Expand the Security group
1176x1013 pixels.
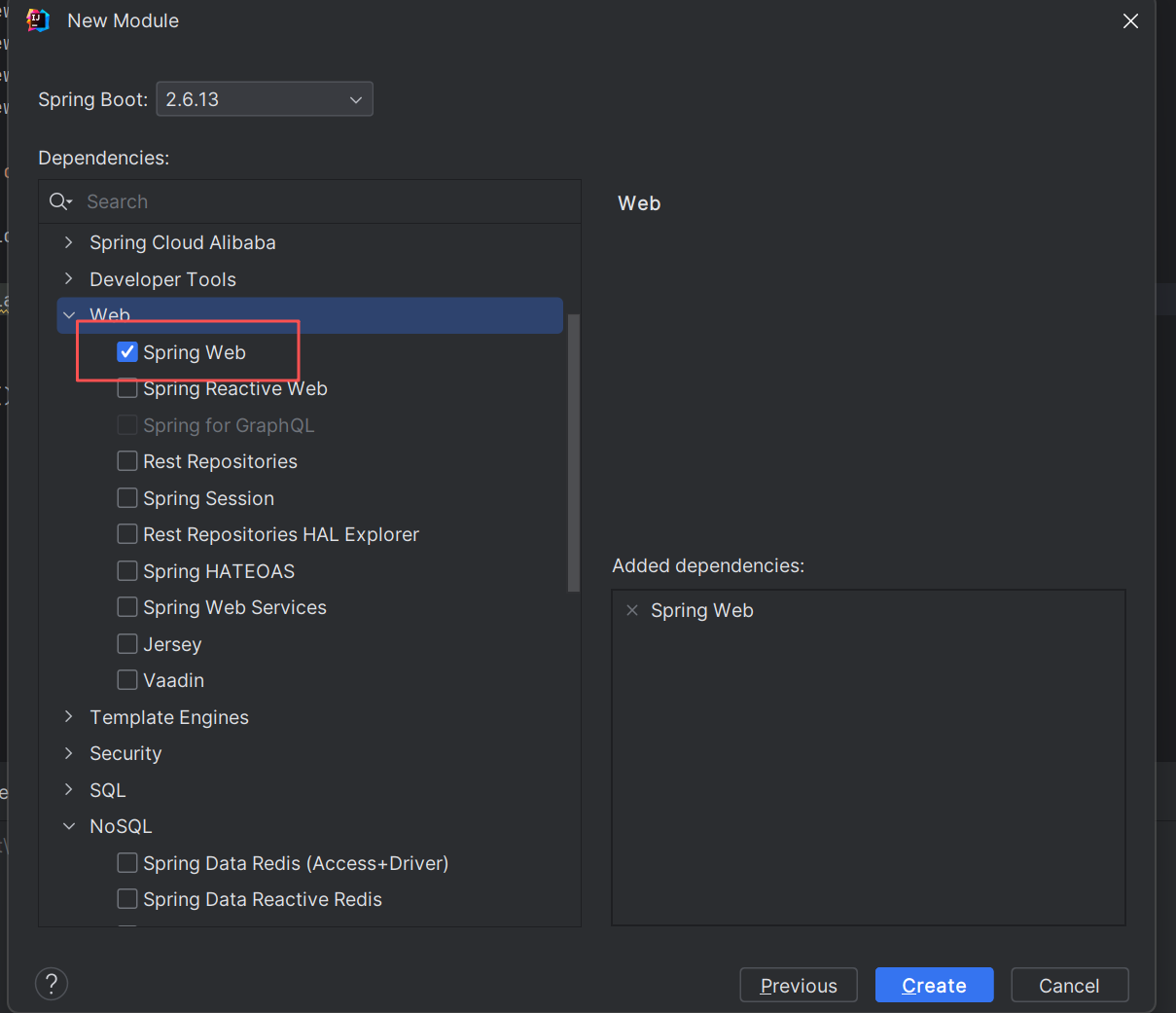click(68, 753)
